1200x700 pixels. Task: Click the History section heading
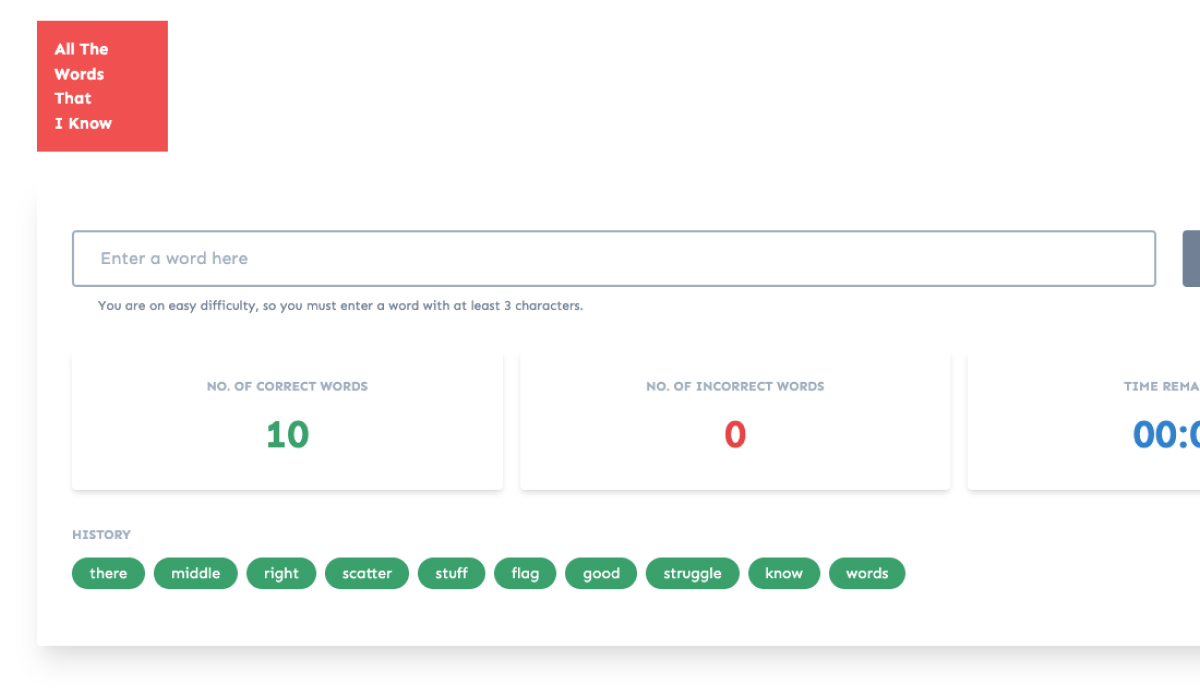click(101, 535)
